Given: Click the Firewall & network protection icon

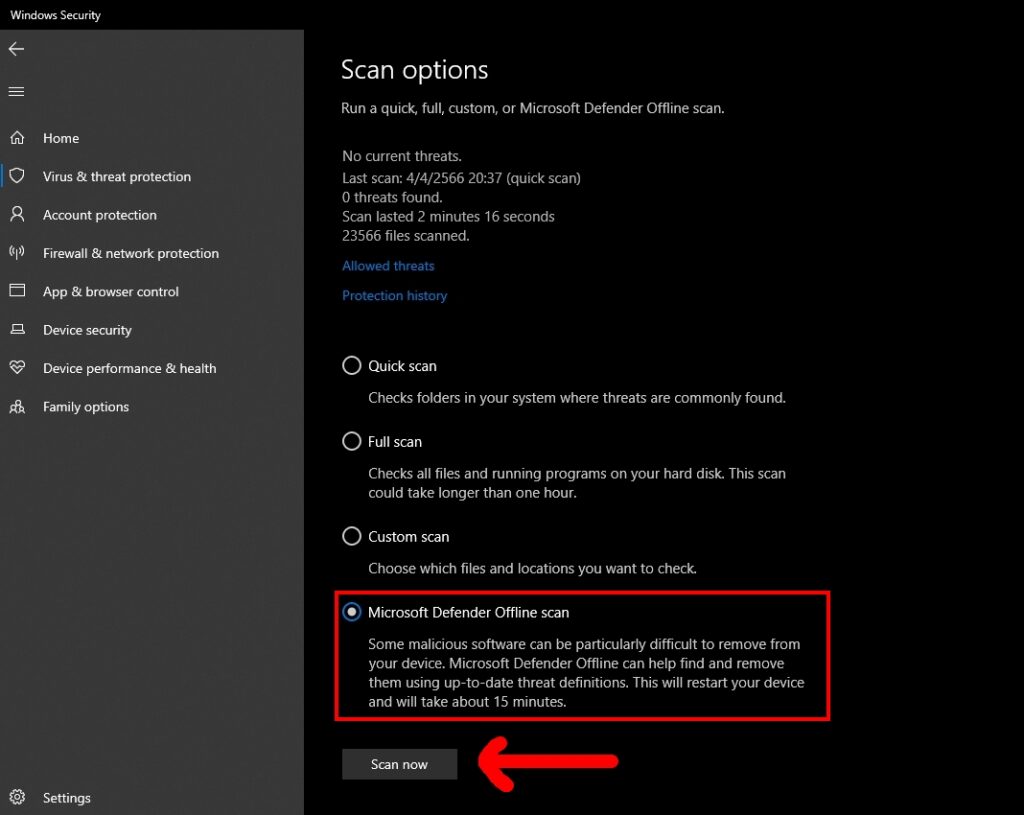Looking at the screenshot, I should pyautogui.click(x=17, y=253).
